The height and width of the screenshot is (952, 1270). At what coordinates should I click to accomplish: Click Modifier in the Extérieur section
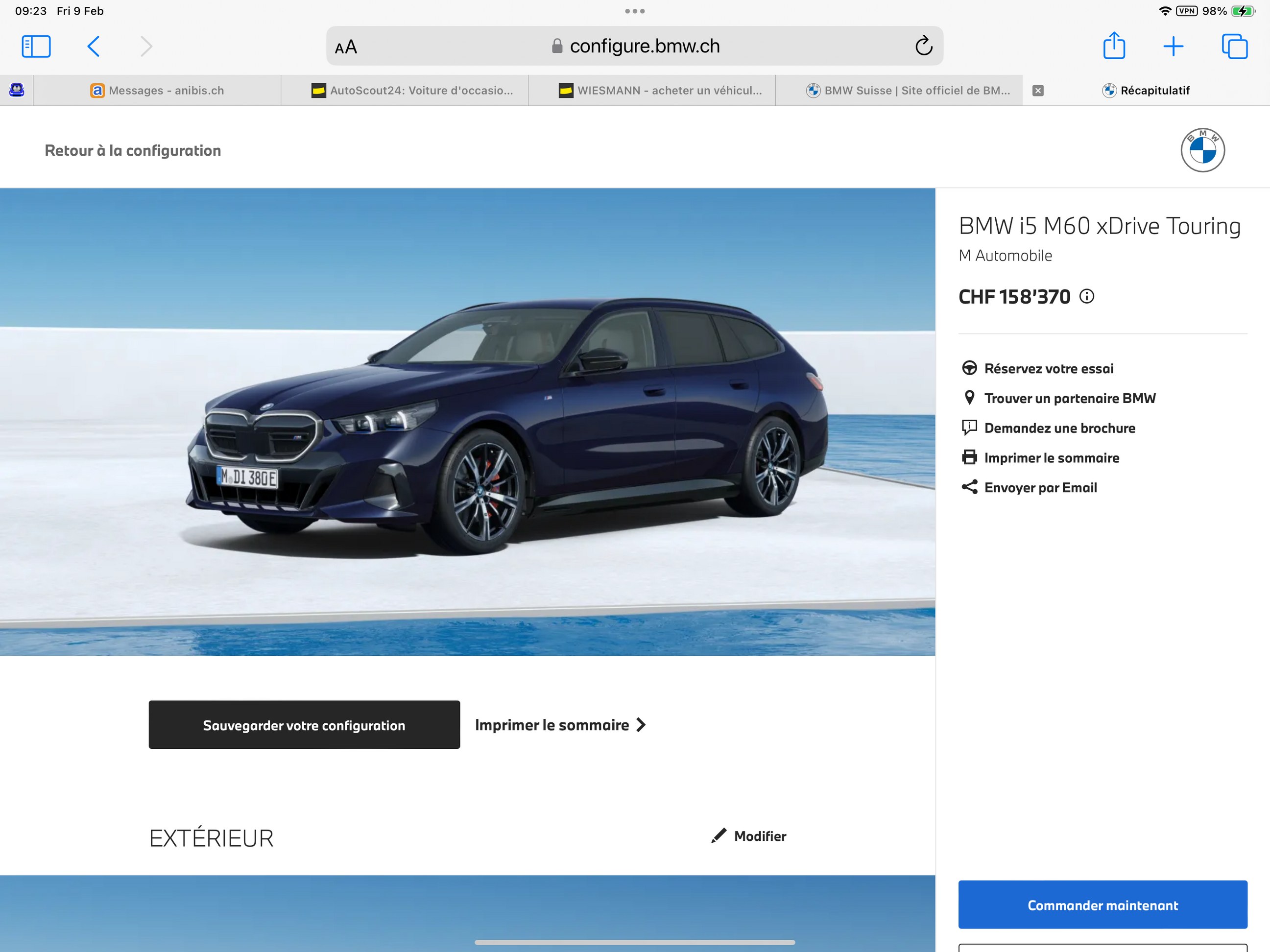point(760,836)
